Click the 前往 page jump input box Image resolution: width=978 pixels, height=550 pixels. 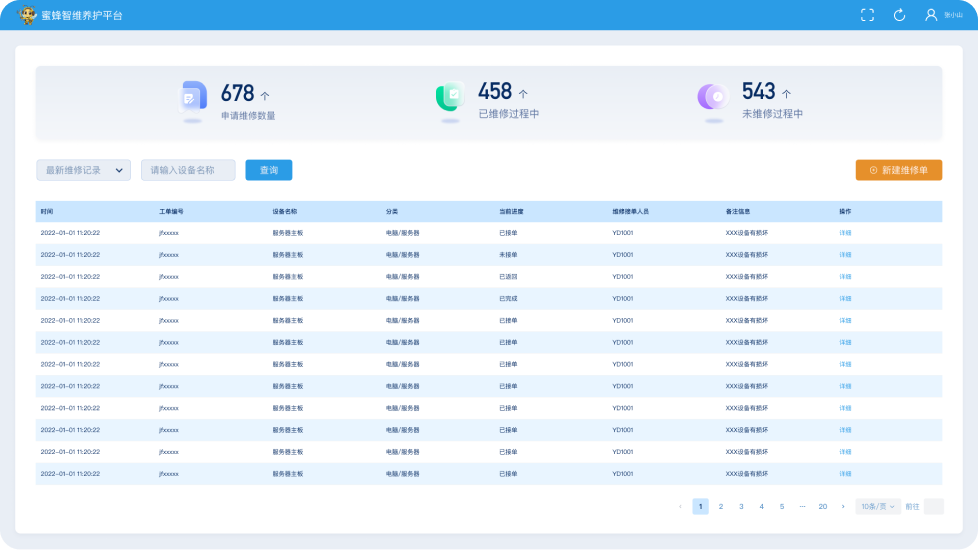coord(933,507)
